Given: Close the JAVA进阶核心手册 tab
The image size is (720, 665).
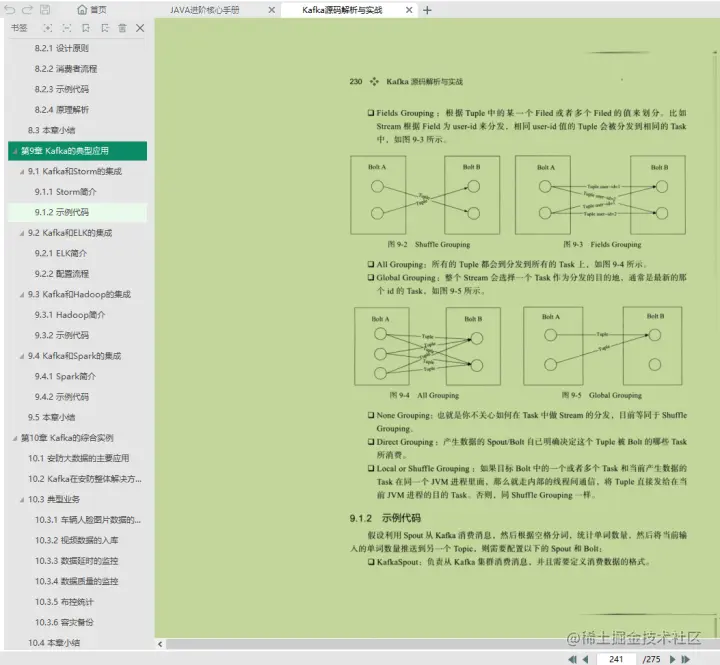Looking at the screenshot, I should (272, 10).
